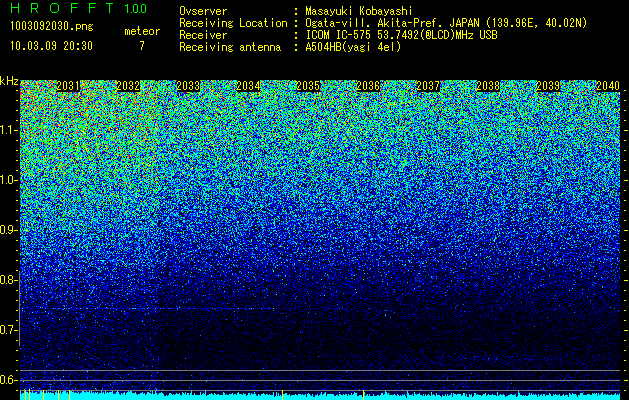Select the observer name Masayuki Kobayashi
This screenshot has height=400, width=629.
pyautogui.click(x=359, y=11)
